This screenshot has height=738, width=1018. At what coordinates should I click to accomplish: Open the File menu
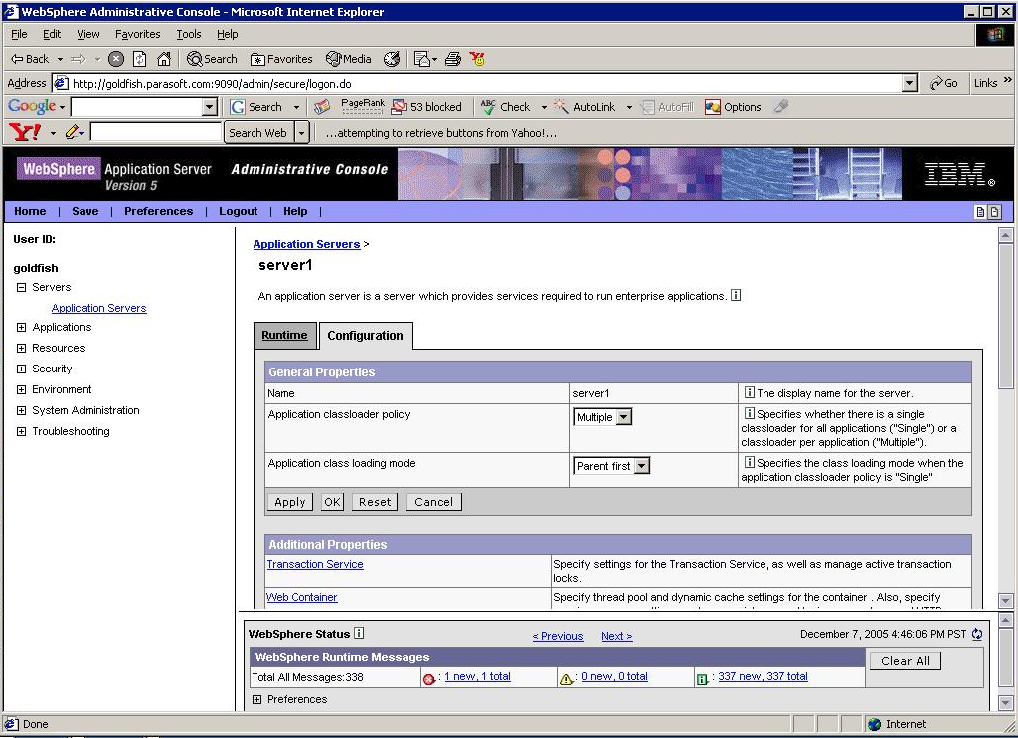[x=19, y=34]
